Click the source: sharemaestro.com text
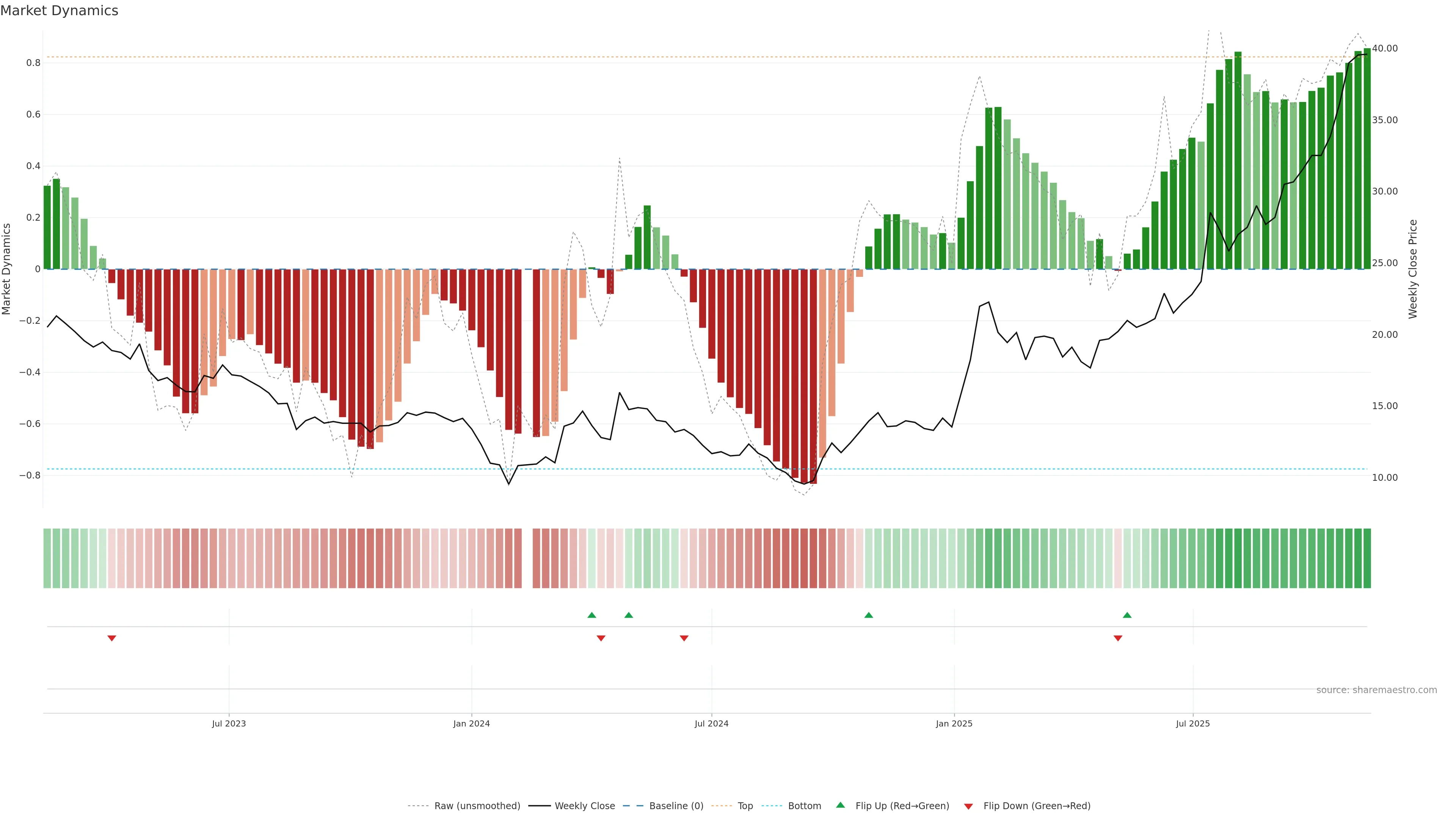1456x819 pixels. point(1376,690)
